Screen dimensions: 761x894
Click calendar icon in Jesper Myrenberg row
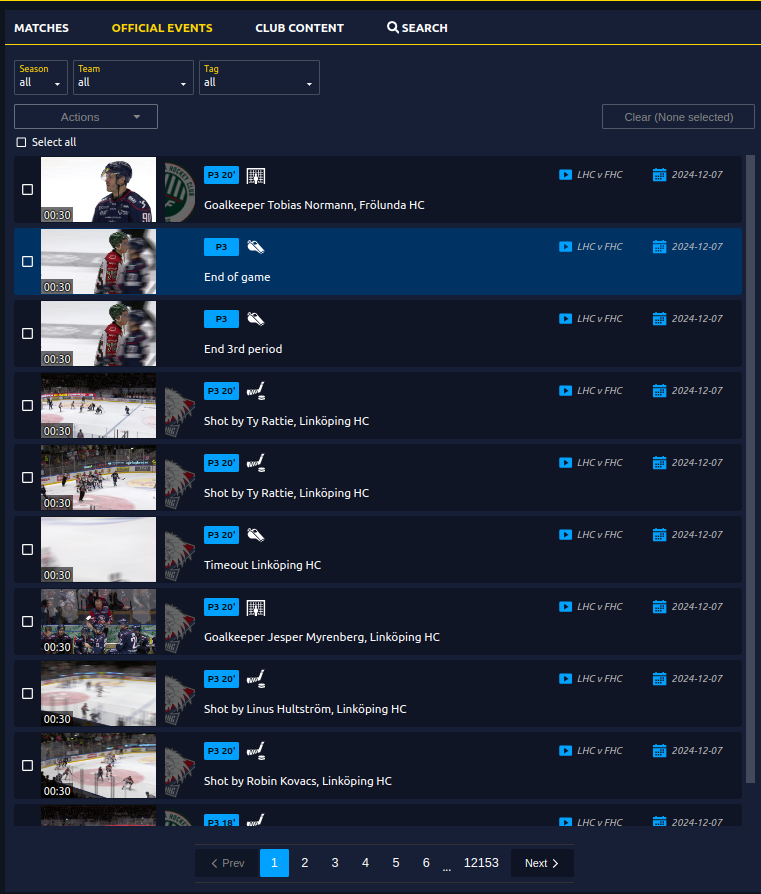click(659, 606)
